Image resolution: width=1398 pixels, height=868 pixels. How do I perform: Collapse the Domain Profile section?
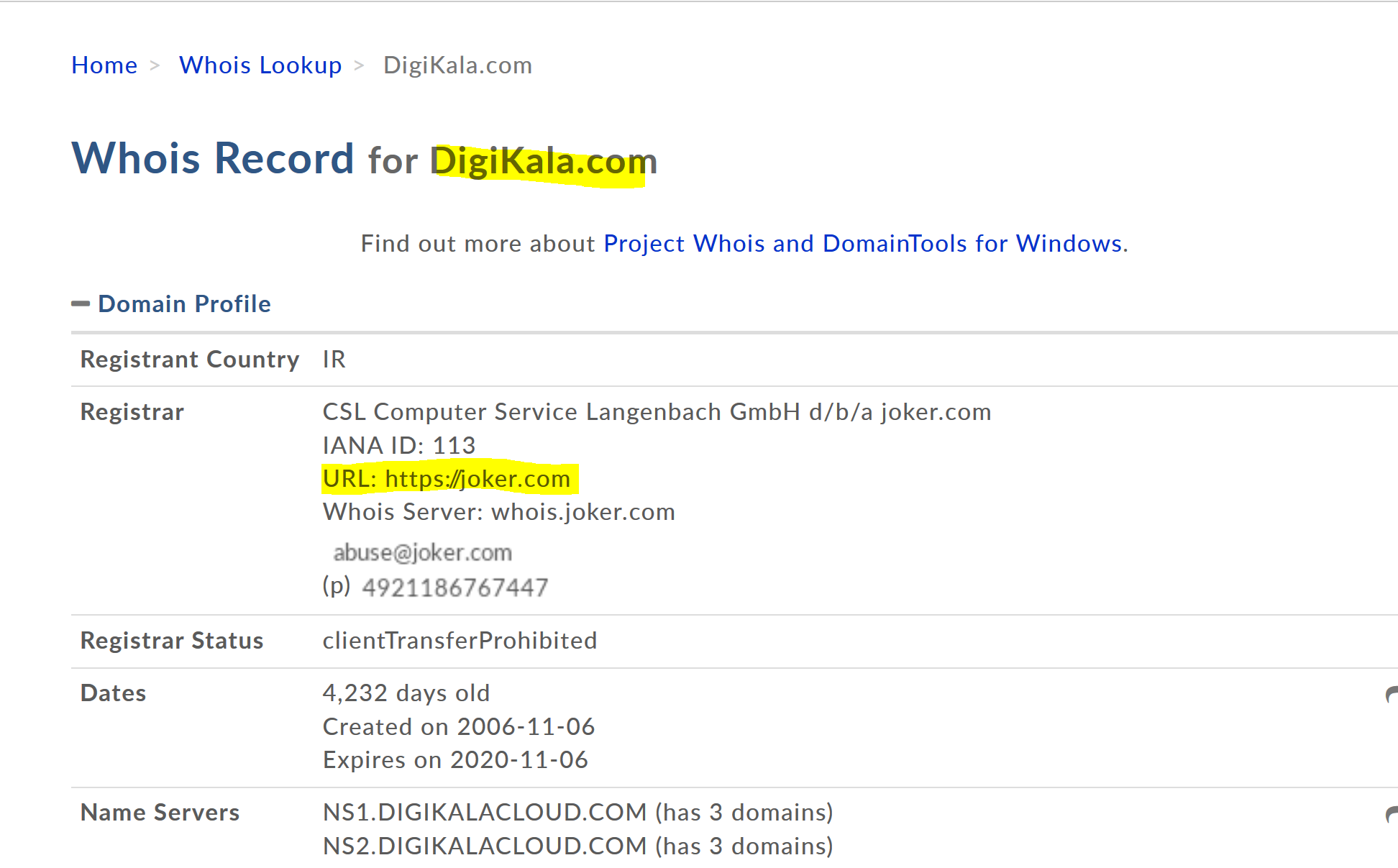tap(184, 304)
